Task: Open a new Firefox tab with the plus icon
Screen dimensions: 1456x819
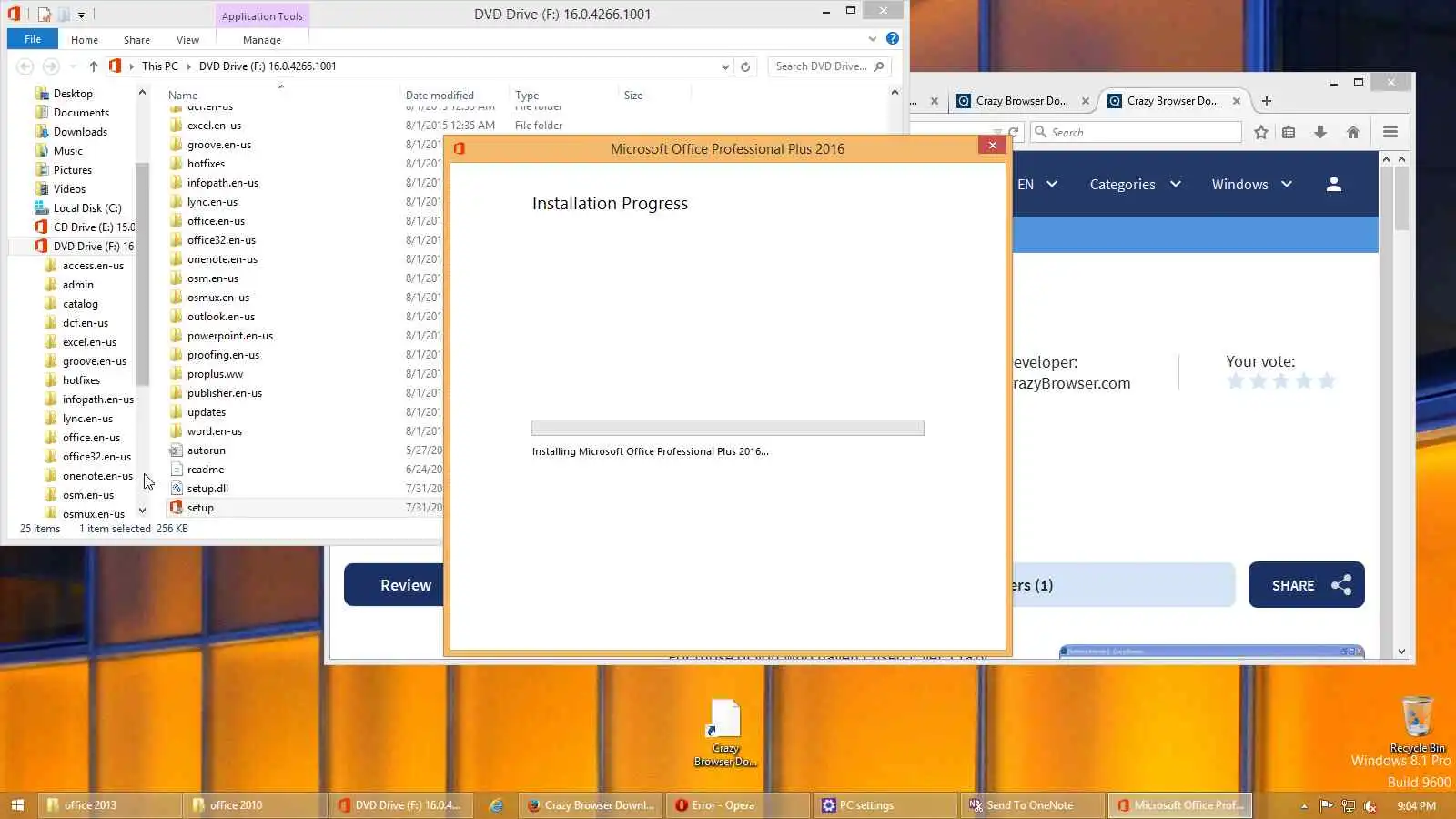Action: pyautogui.click(x=1267, y=101)
